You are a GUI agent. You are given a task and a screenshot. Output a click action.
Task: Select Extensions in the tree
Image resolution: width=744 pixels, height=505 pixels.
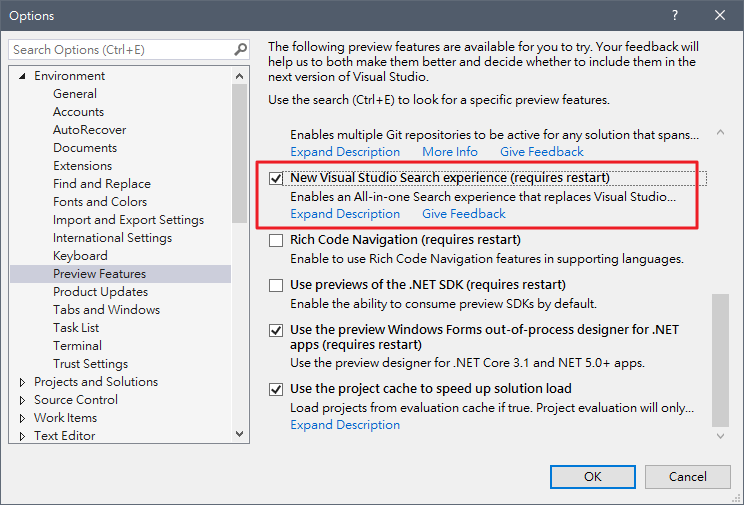coord(82,166)
